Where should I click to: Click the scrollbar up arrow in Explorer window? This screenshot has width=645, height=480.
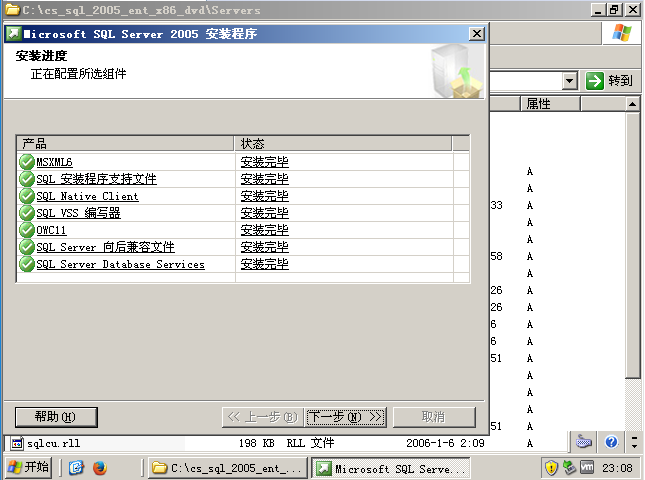point(632,104)
